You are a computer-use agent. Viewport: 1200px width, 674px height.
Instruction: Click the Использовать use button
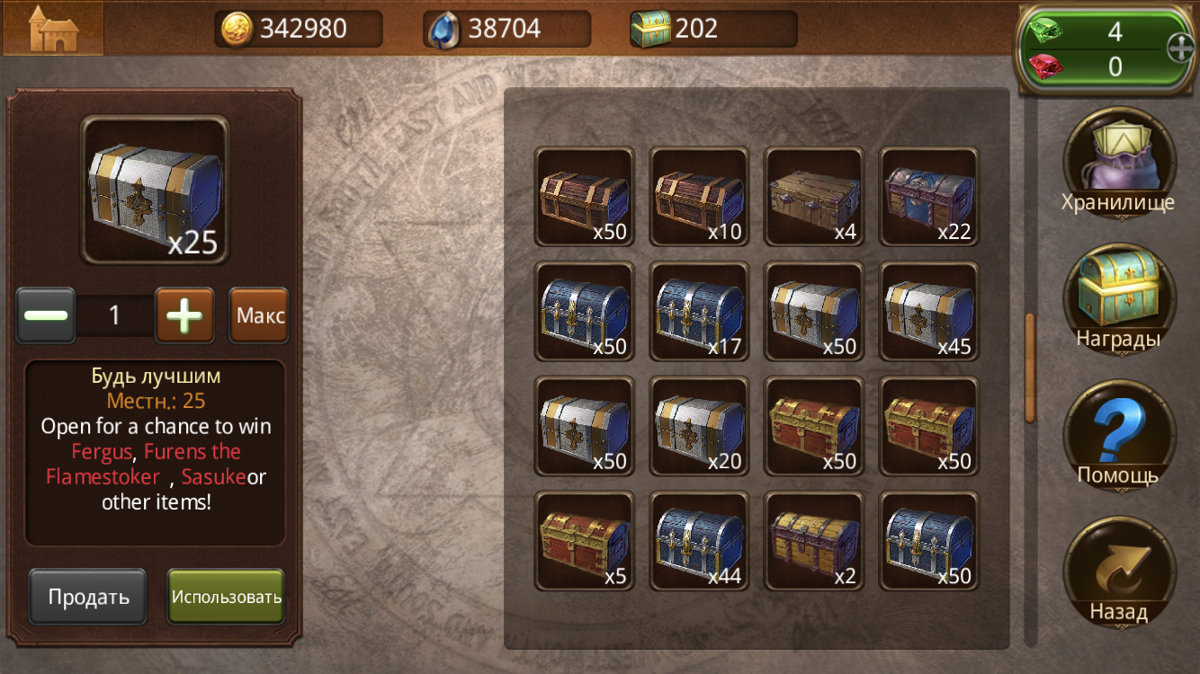(x=225, y=597)
